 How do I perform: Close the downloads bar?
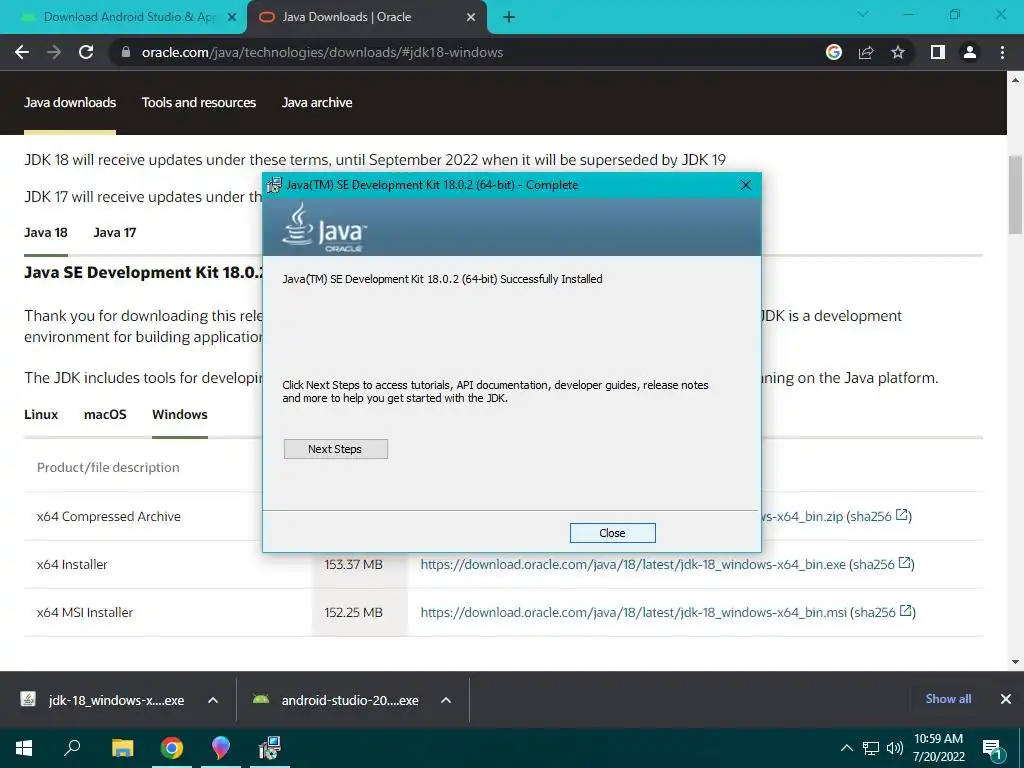click(x=1006, y=699)
